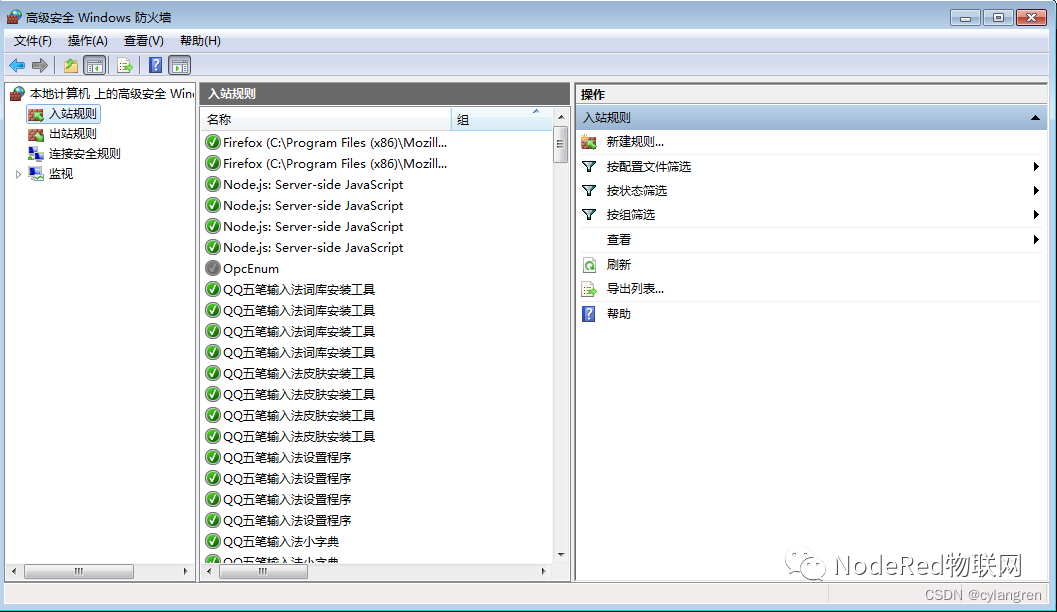Click the funnel icon beside 按组筛选
1057x612 pixels.
coord(589,214)
